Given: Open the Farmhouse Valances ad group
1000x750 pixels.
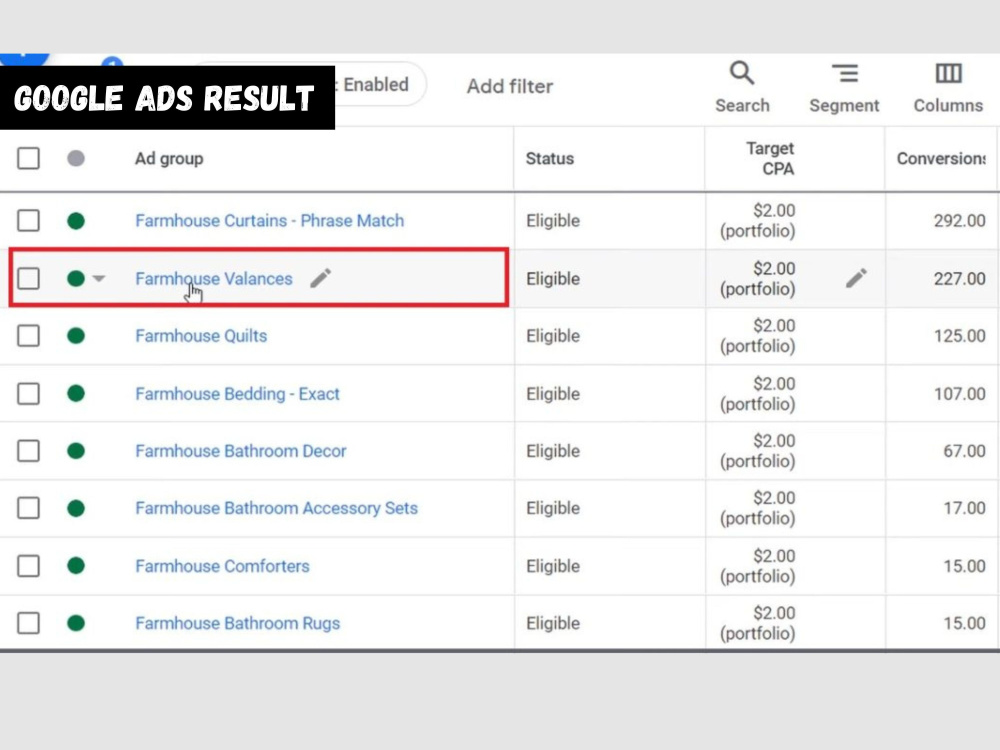Looking at the screenshot, I should tap(214, 279).
